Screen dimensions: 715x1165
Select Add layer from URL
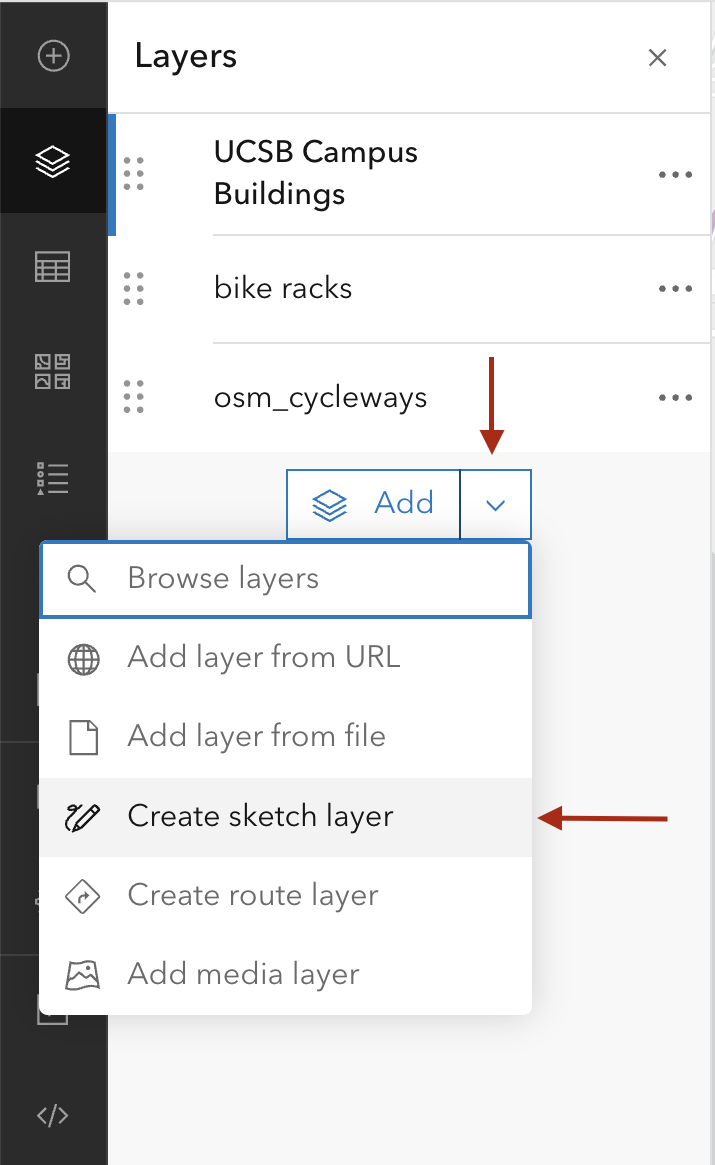point(264,658)
